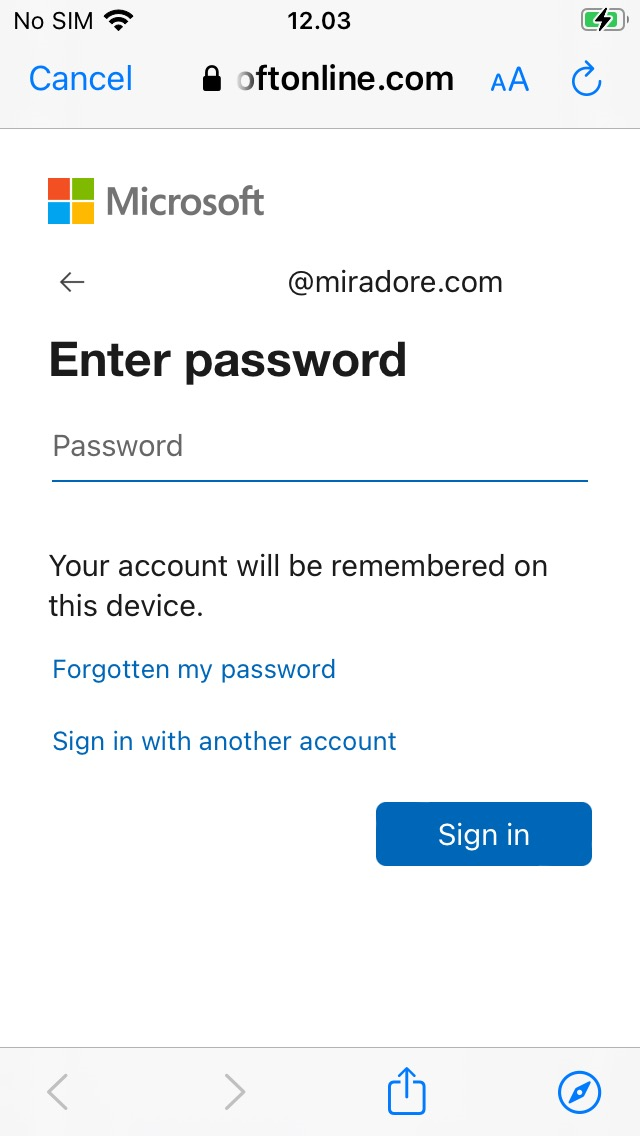Open in Safari with compass icon

(580, 1092)
